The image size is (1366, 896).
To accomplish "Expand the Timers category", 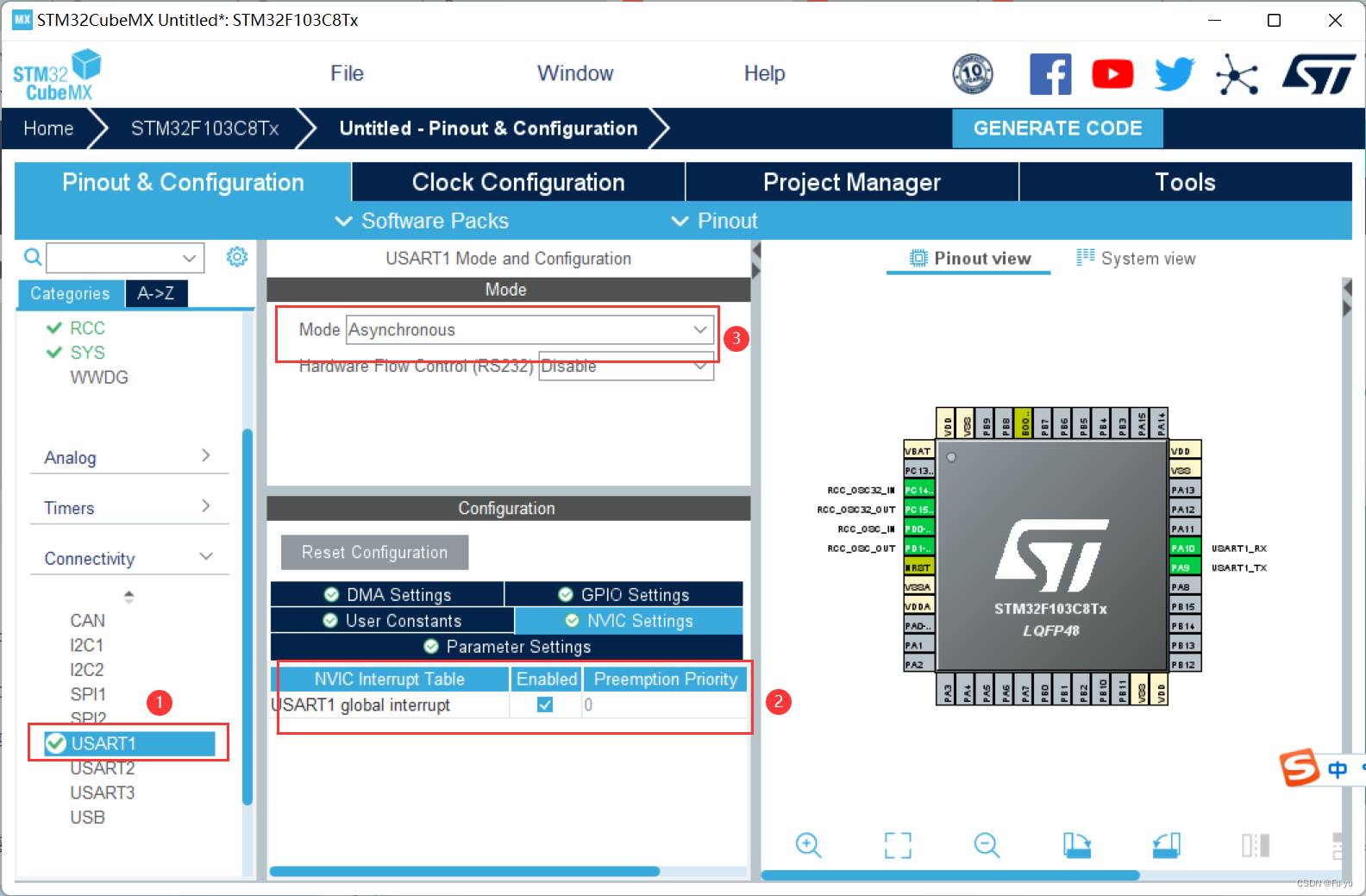I will click(x=129, y=507).
